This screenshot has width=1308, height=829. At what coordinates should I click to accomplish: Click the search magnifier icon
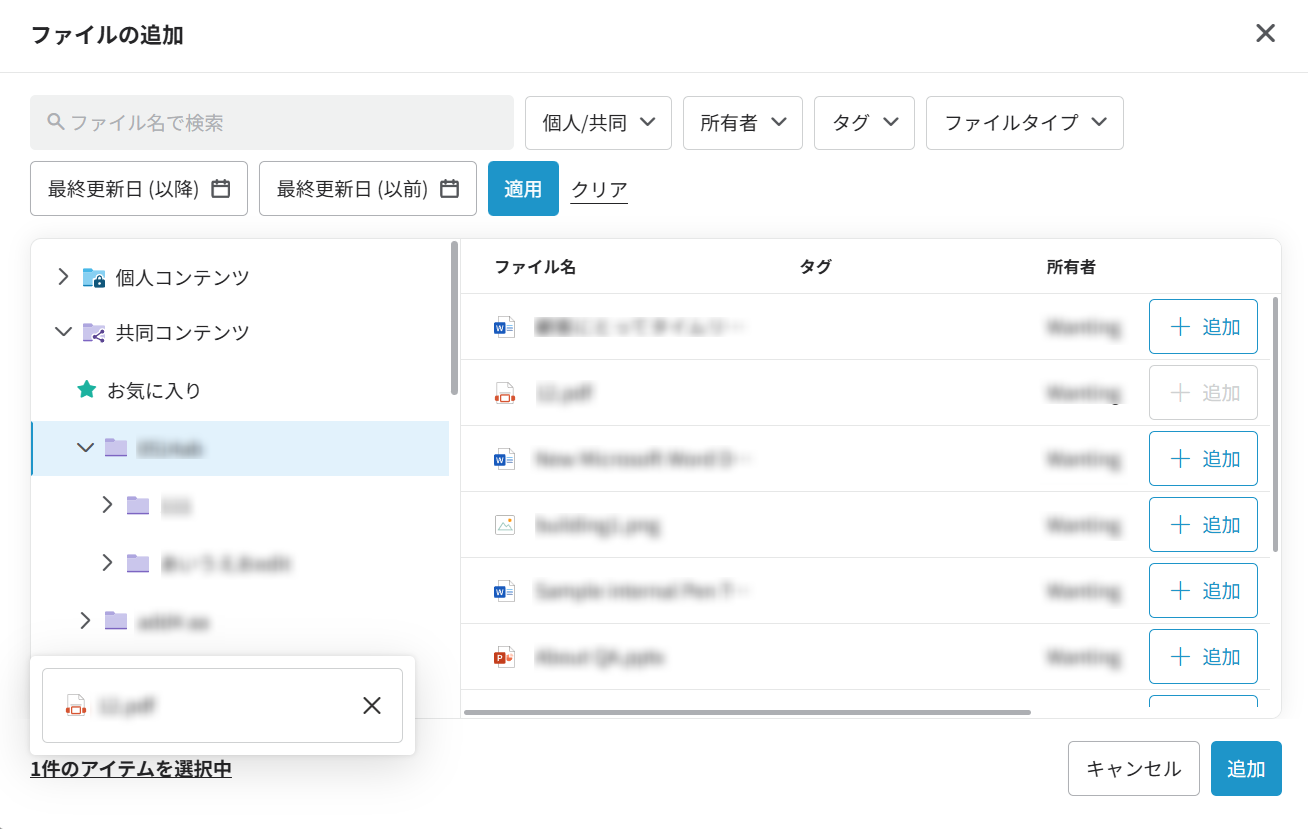click(56, 122)
